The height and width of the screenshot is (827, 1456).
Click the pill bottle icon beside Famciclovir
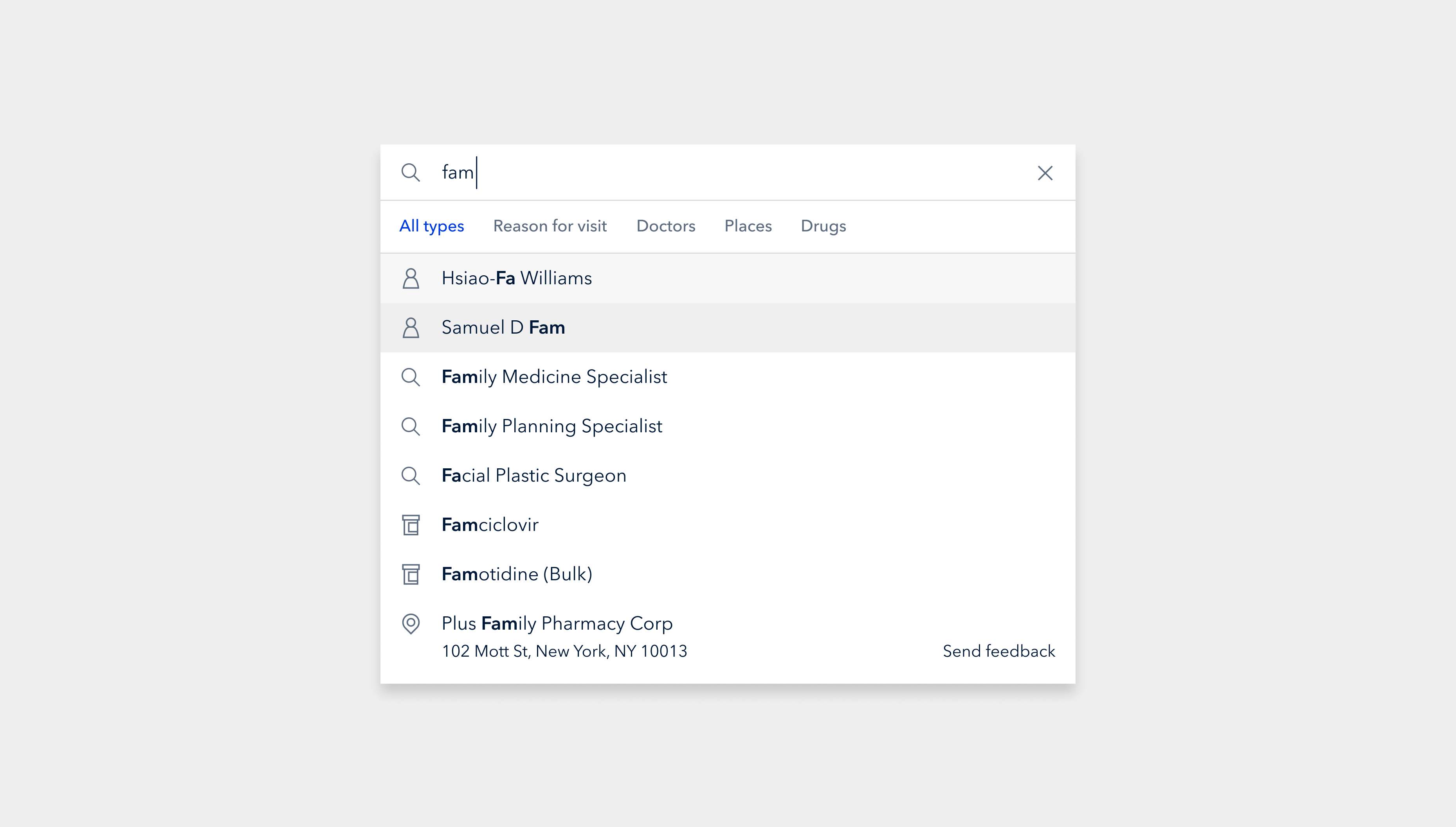[411, 525]
